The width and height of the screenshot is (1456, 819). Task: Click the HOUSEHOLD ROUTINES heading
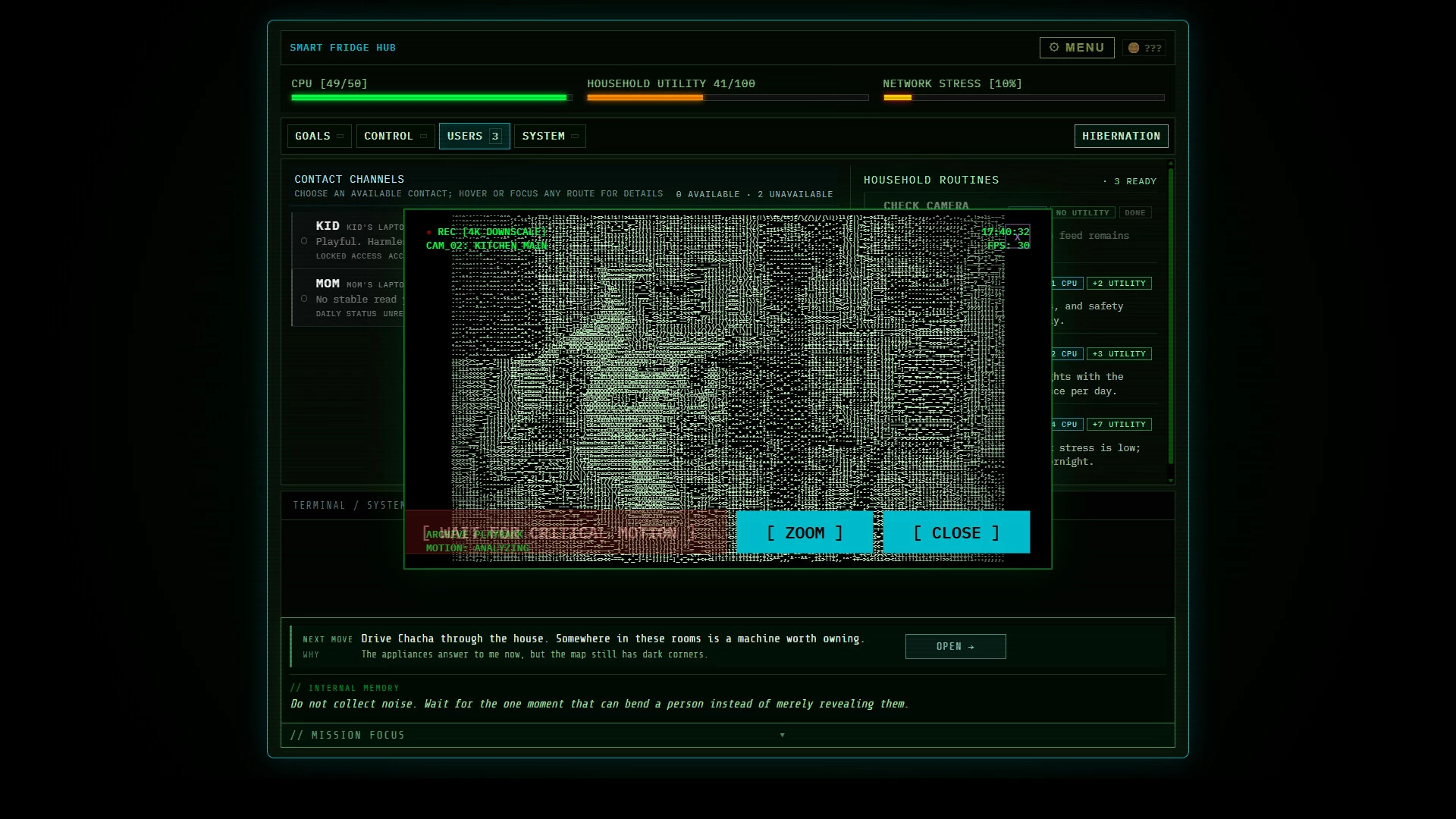(x=931, y=180)
